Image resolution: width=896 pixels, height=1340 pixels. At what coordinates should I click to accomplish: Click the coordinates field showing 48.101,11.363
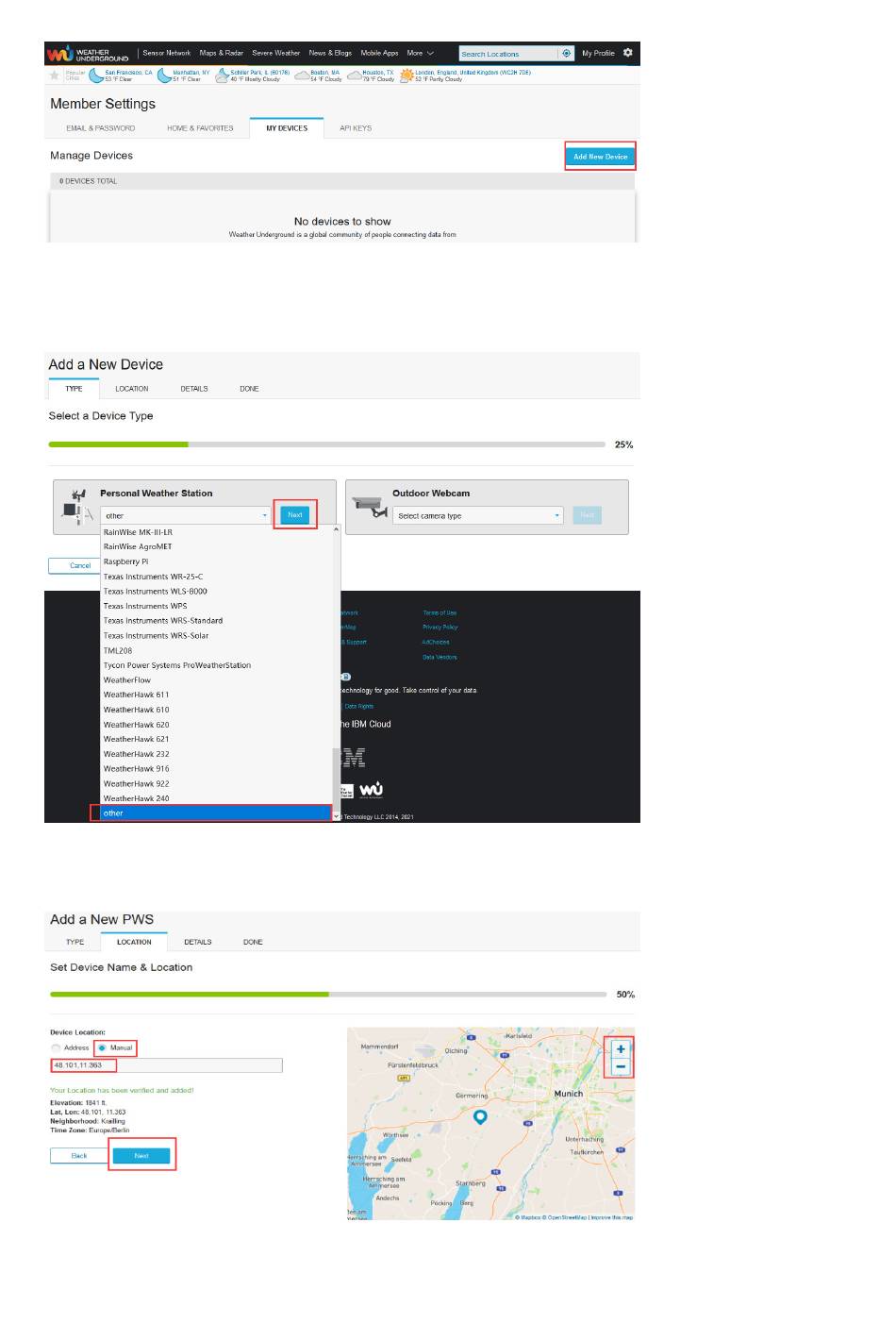click(166, 1065)
